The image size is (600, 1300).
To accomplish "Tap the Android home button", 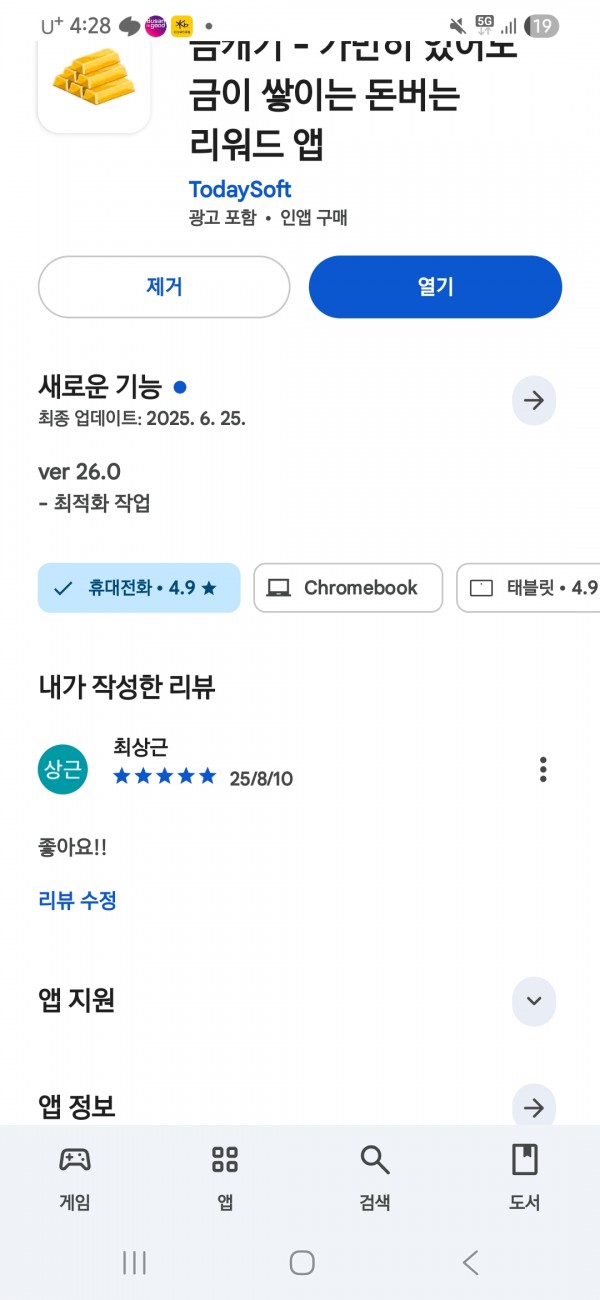I will (x=302, y=1263).
